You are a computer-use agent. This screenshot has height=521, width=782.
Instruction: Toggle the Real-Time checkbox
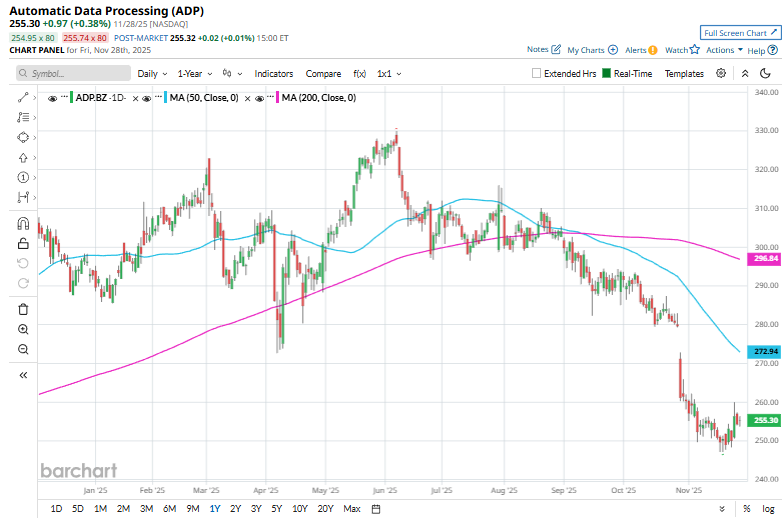[x=606, y=73]
